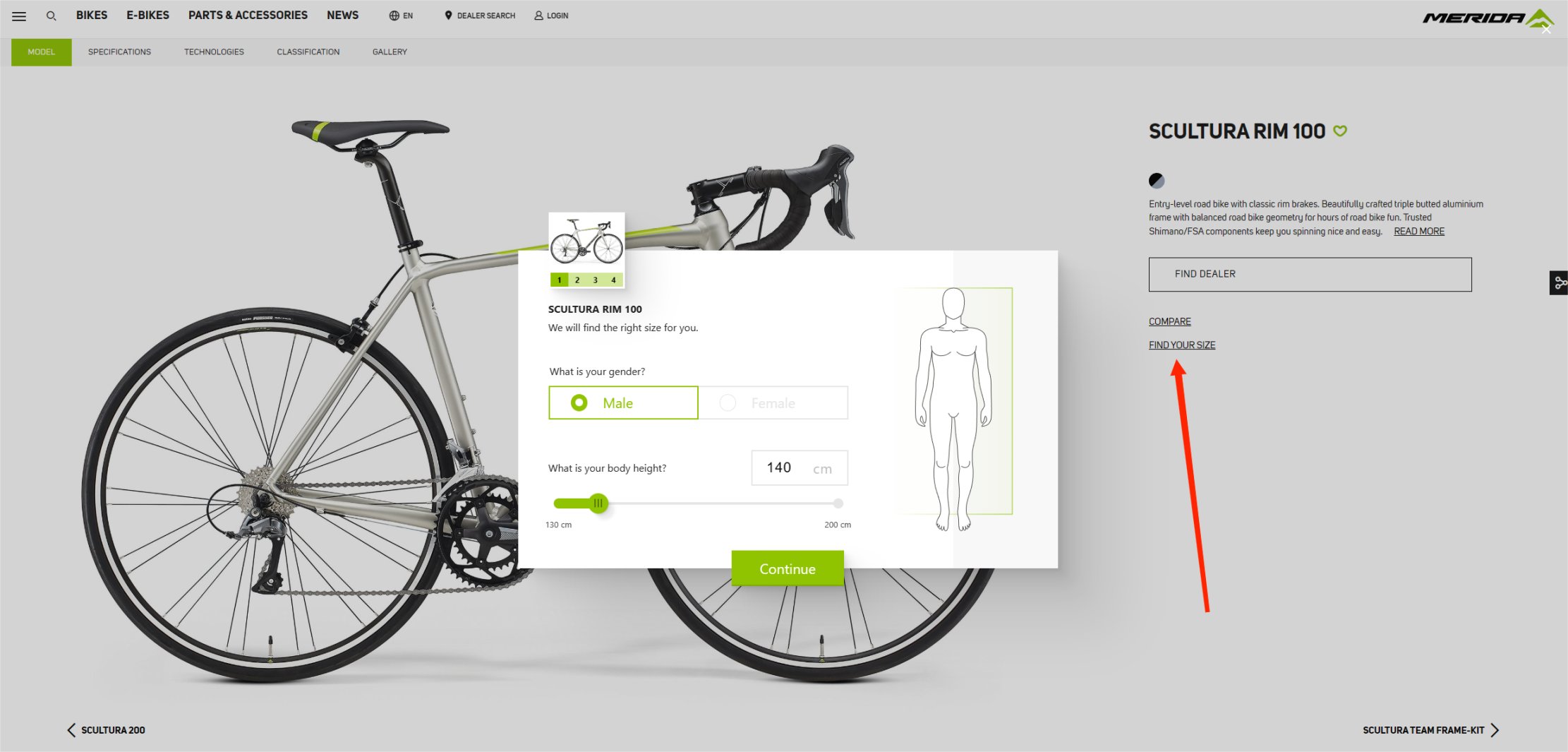1568x752 pixels.
Task: Click the Dealer Search pin link
Action: point(480,16)
